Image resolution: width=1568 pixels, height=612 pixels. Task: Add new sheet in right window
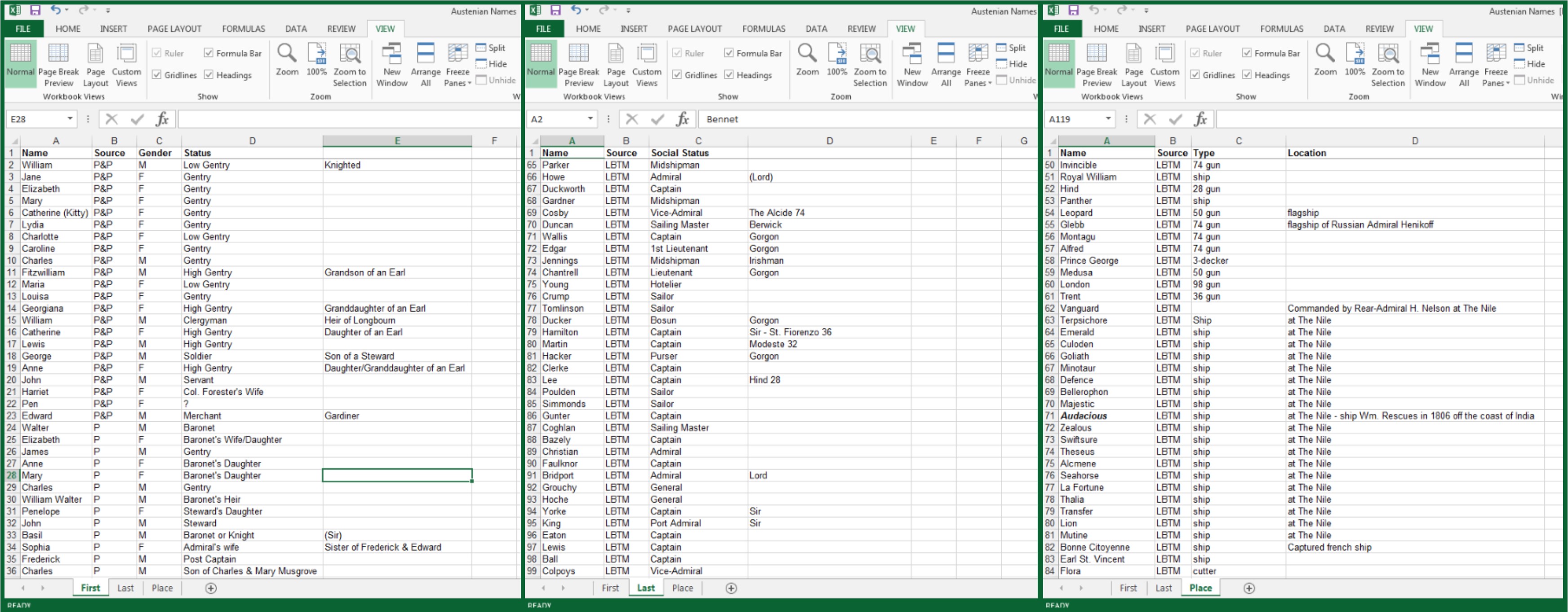[x=1249, y=588]
